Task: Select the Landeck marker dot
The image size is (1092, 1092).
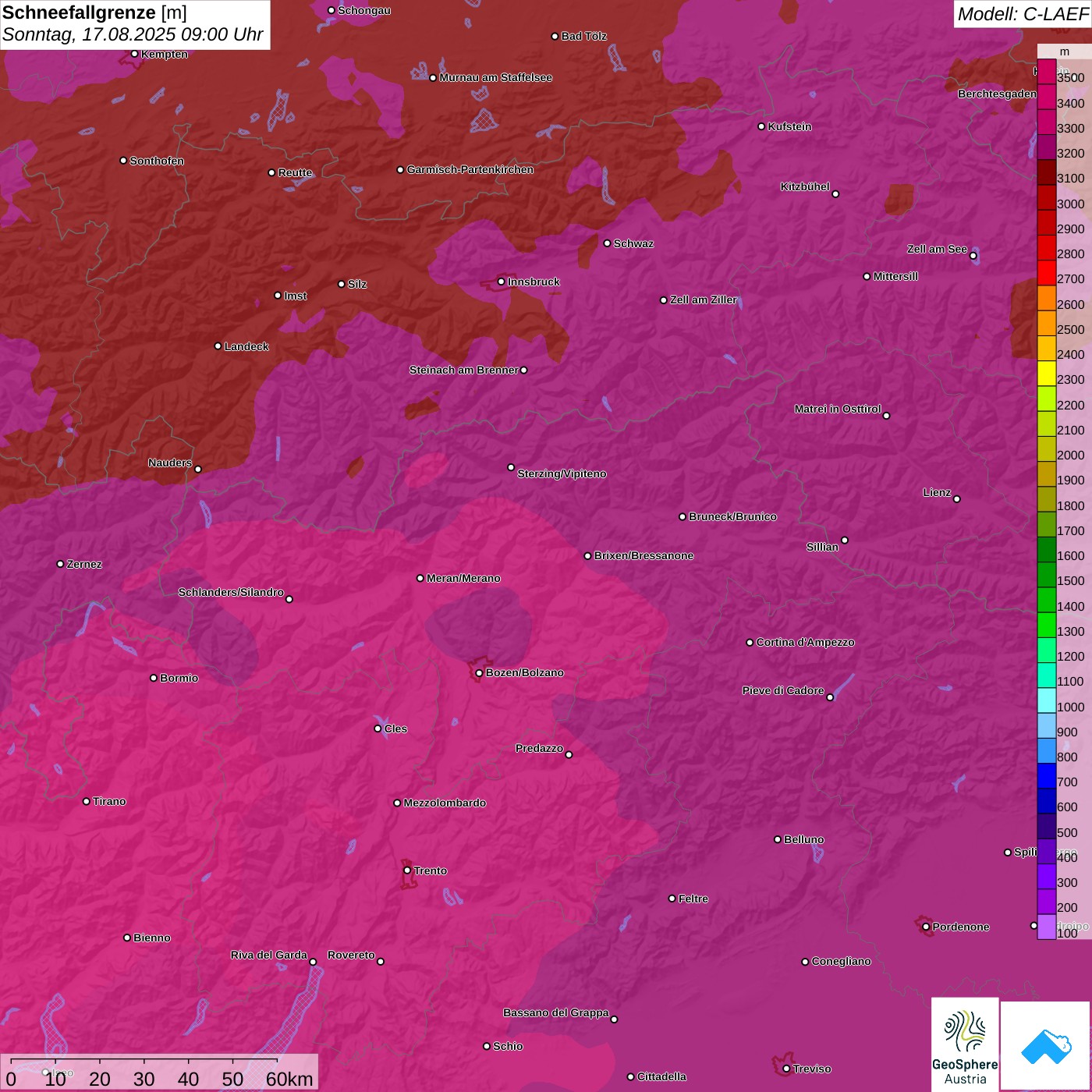Action: coord(218,346)
